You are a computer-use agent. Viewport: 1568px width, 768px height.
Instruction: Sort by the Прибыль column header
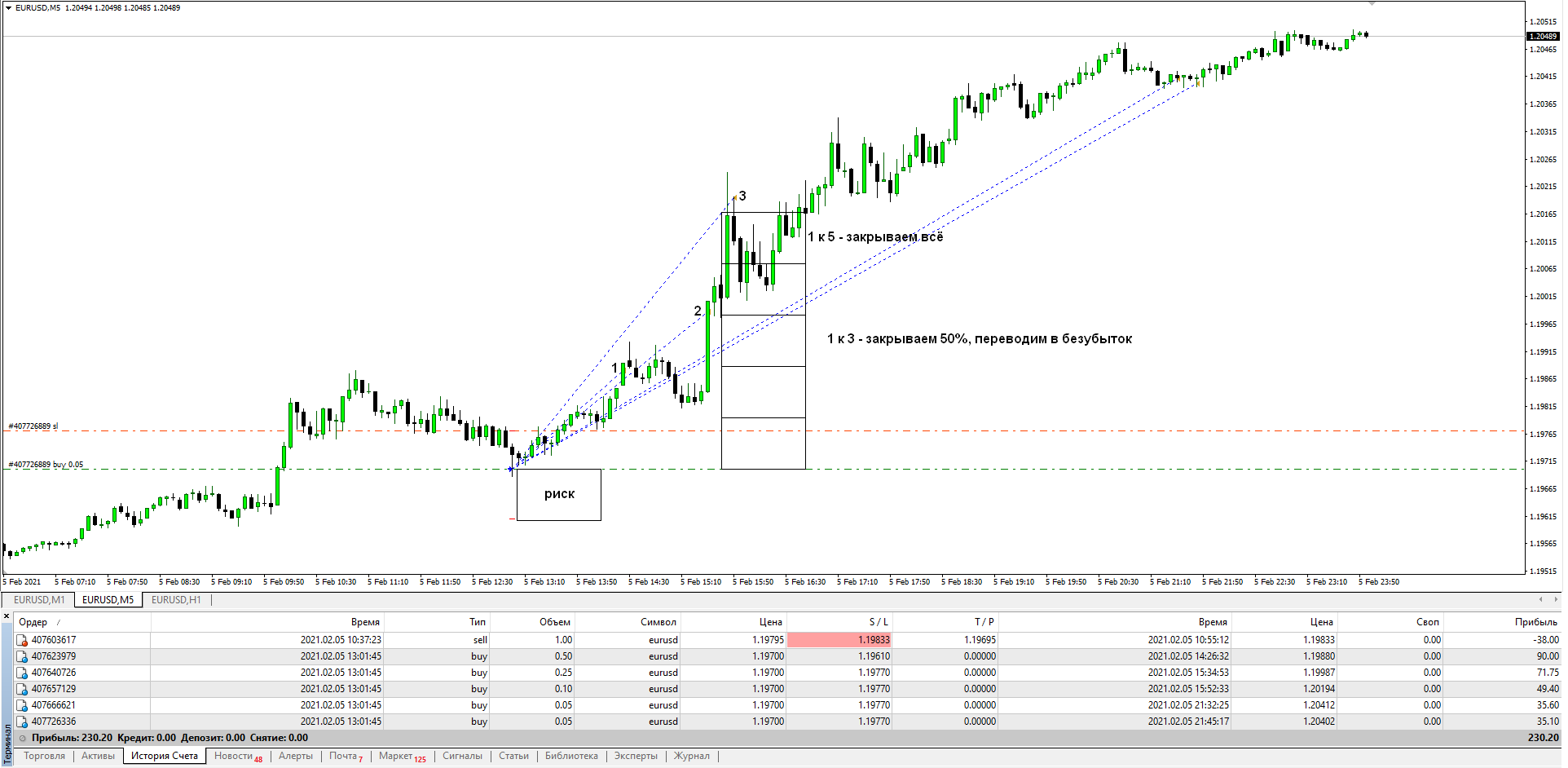point(1502,622)
